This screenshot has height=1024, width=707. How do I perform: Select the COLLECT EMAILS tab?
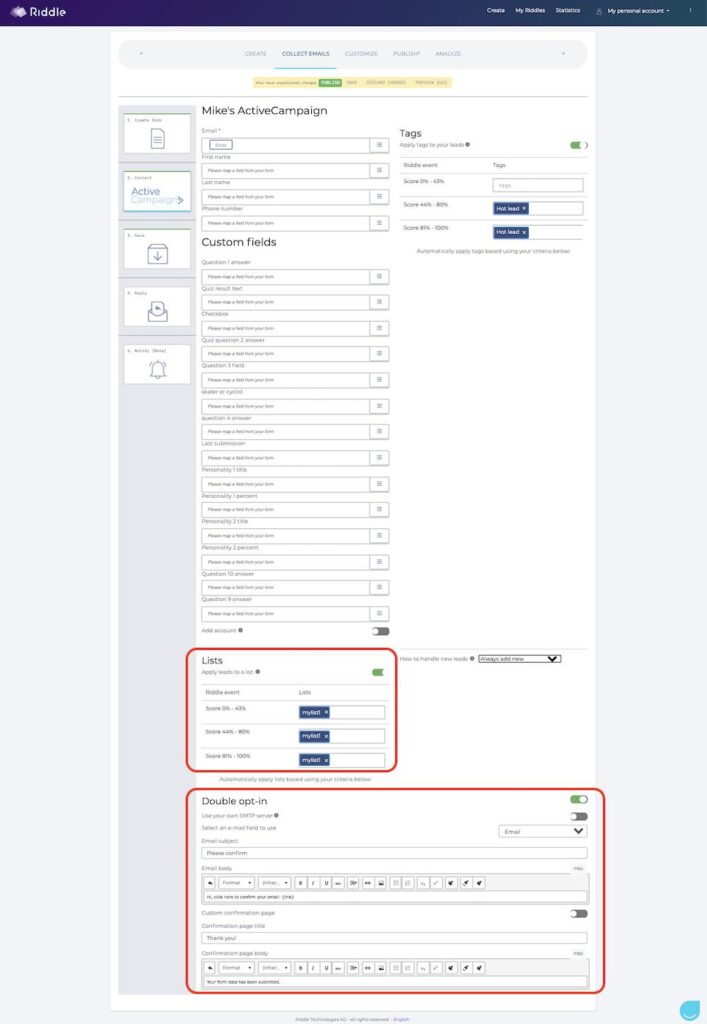(306, 54)
